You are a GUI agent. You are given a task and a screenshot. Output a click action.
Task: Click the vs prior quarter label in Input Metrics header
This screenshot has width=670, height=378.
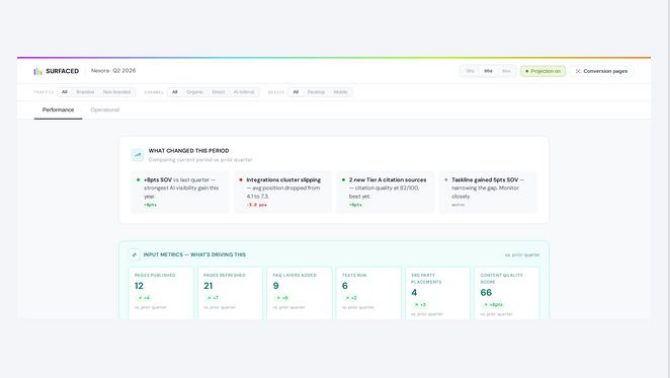(522, 255)
